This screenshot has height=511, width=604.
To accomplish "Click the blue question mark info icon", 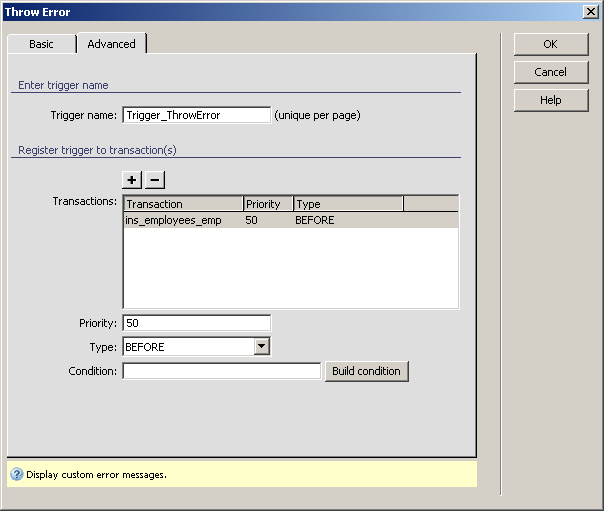I will [16, 474].
